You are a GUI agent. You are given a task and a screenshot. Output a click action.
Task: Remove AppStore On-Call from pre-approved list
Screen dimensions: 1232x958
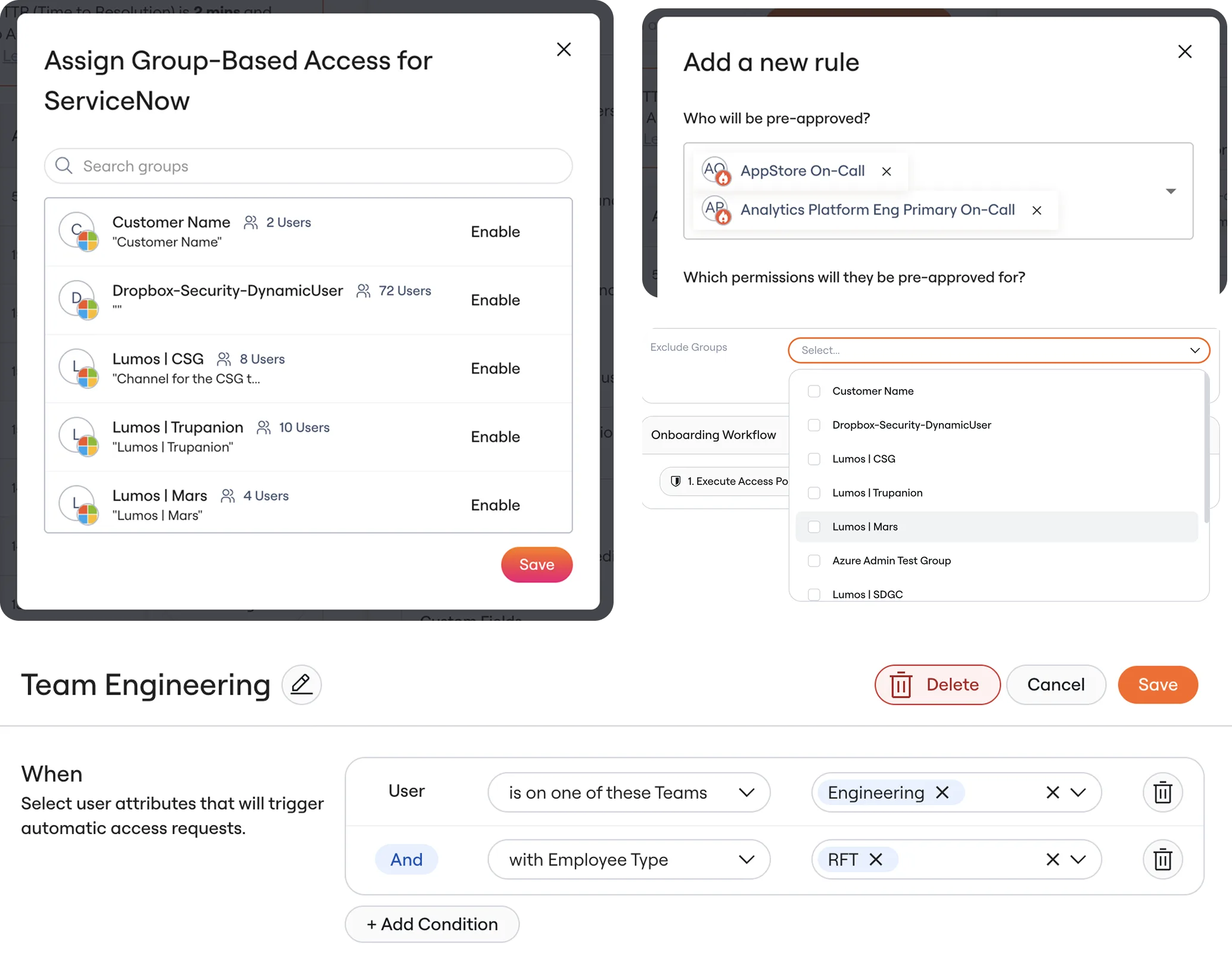pyautogui.click(x=886, y=172)
